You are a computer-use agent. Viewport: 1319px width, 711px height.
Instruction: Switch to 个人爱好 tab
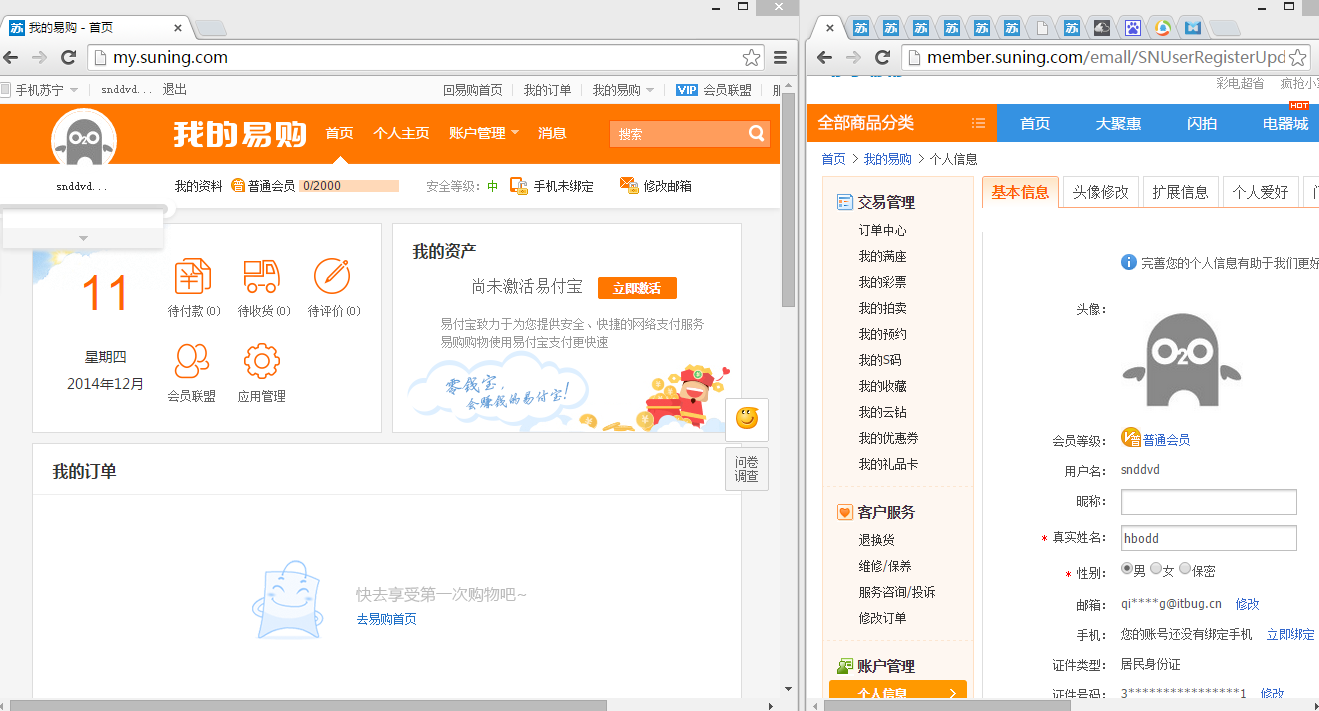[x=1260, y=192]
